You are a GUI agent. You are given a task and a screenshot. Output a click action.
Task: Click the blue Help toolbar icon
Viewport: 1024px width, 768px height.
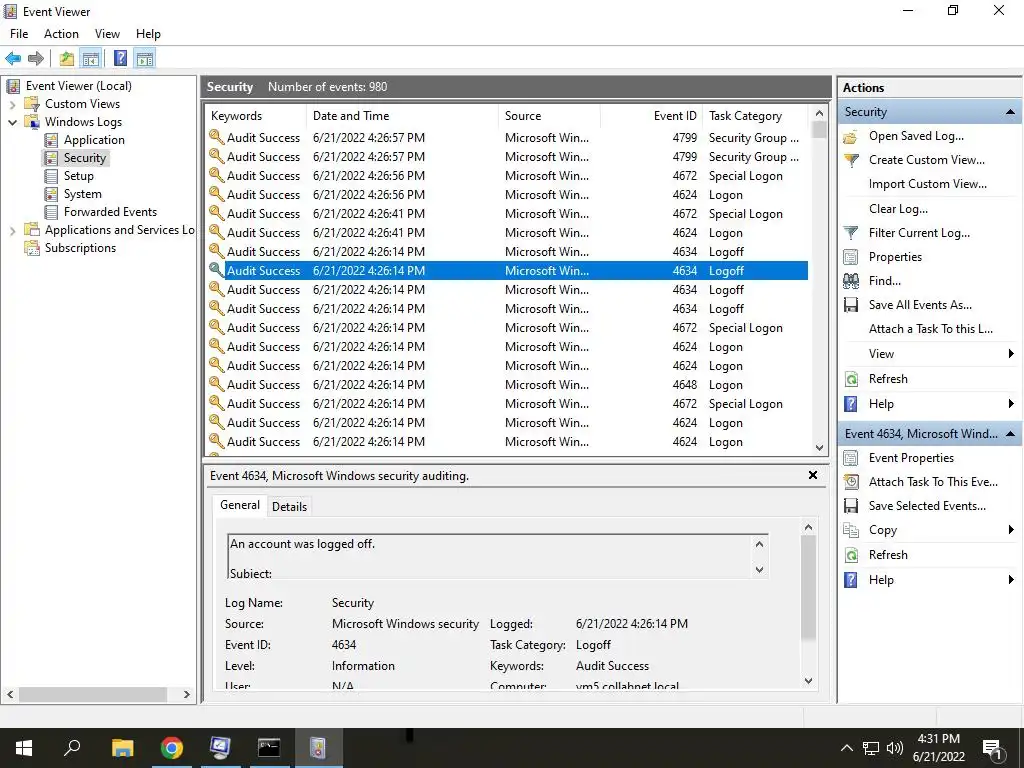pyautogui.click(x=120, y=59)
